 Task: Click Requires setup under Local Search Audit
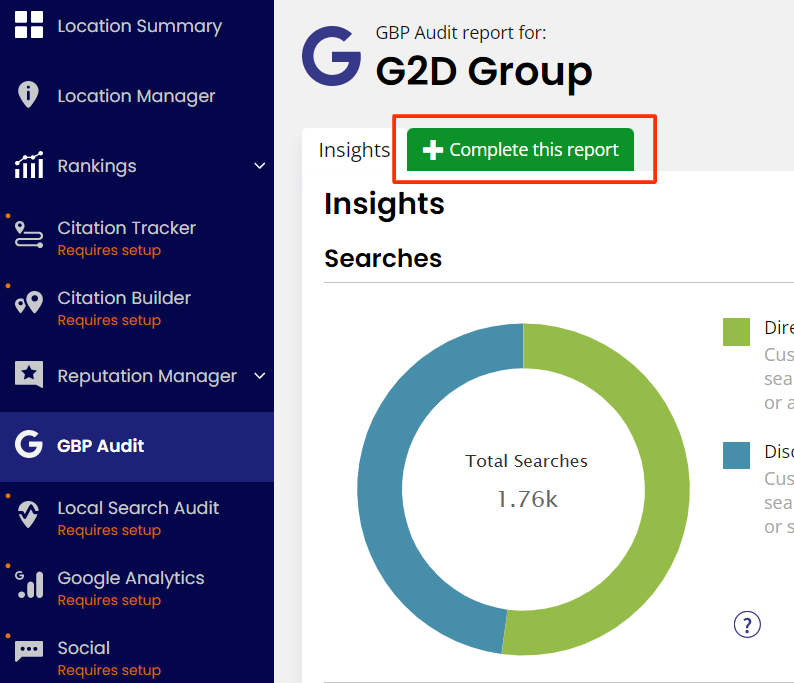109,530
